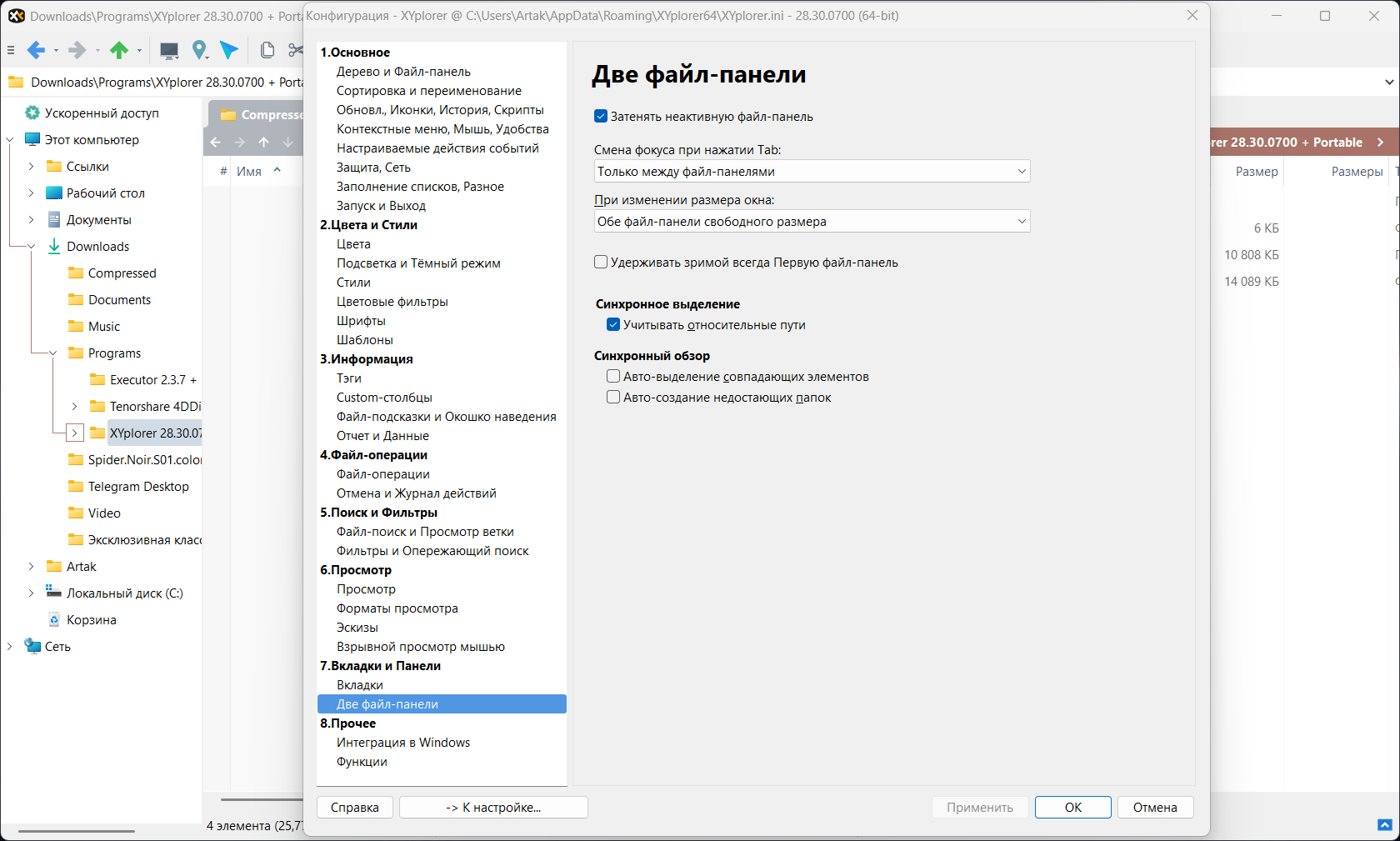
Task: Select Вкладки in configuration list
Action: point(360,685)
